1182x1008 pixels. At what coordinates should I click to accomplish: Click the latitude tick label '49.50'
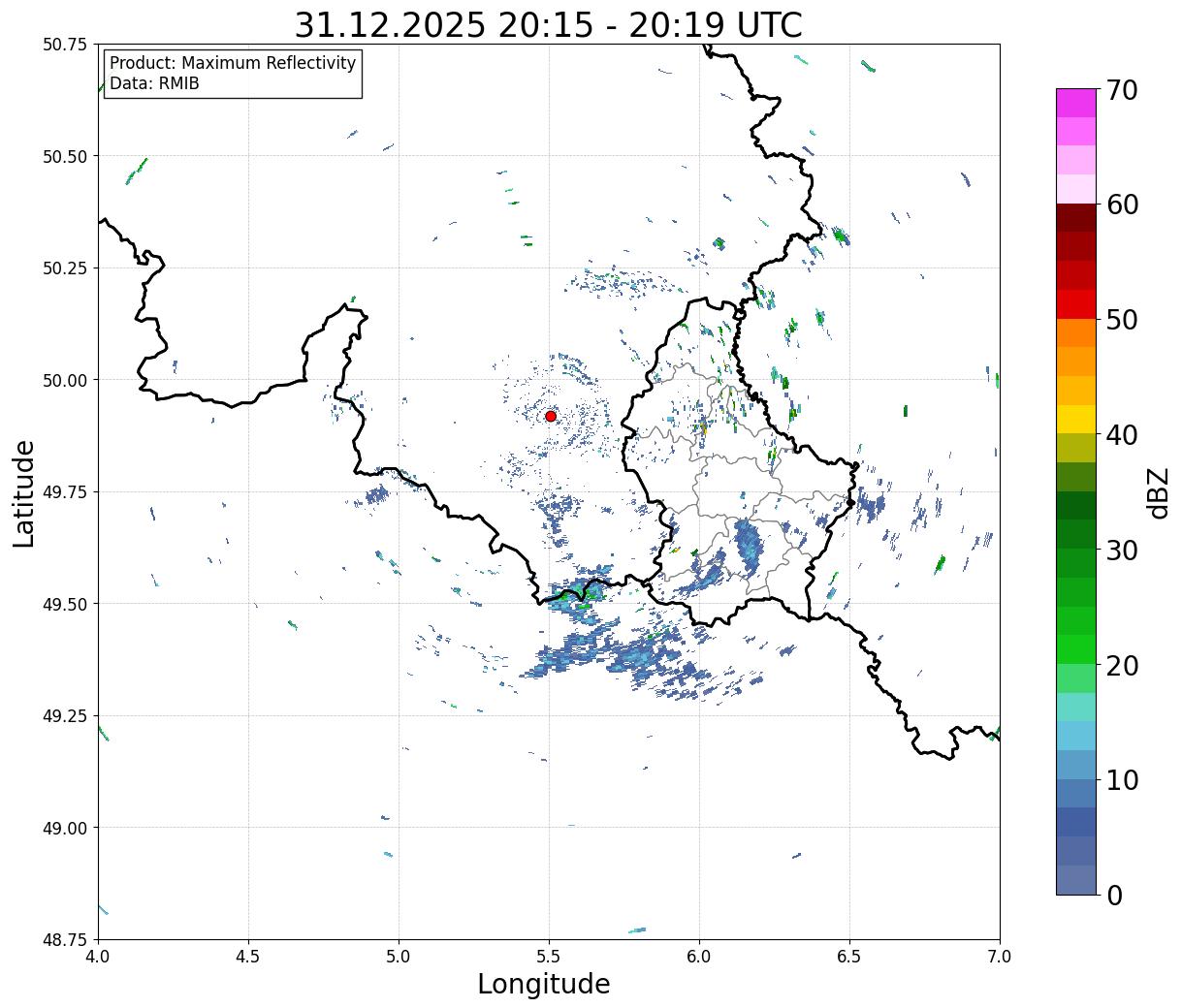coord(66,604)
